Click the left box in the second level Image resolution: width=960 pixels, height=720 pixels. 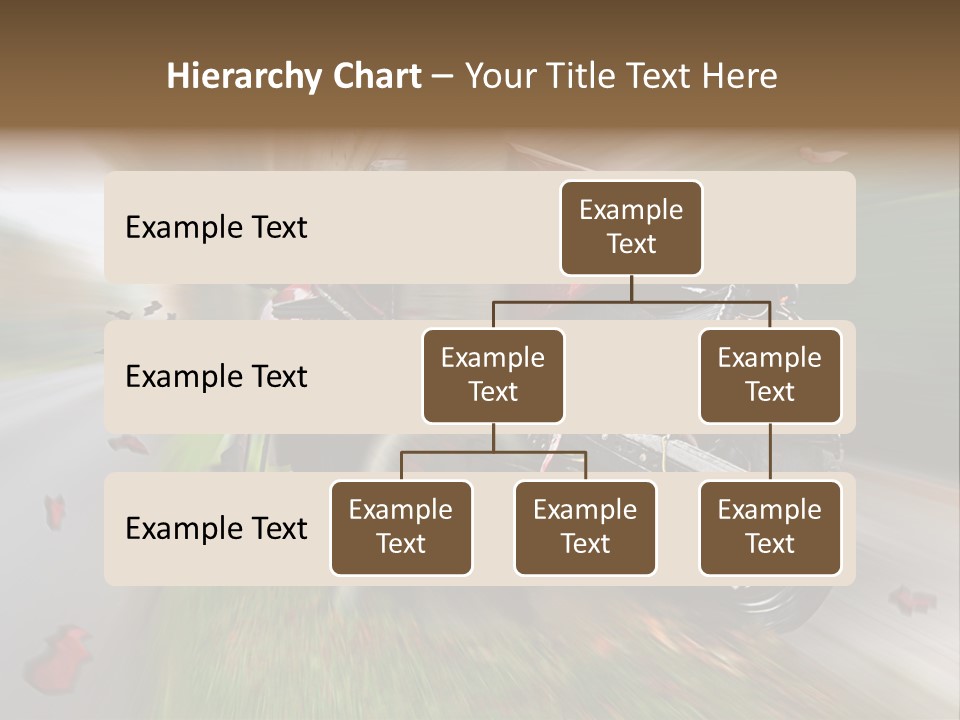[493, 375]
